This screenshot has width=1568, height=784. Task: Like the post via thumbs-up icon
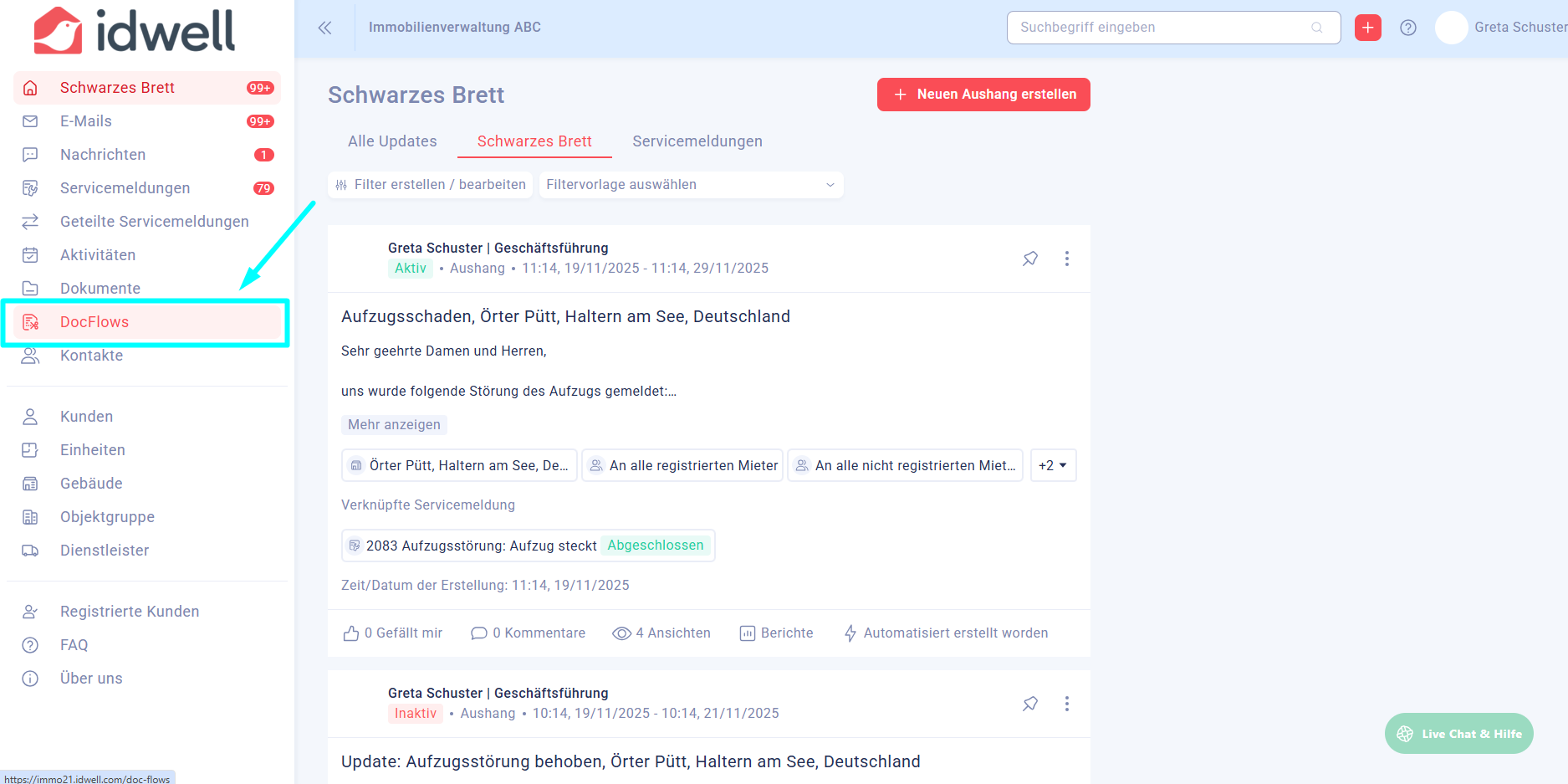pyautogui.click(x=351, y=633)
